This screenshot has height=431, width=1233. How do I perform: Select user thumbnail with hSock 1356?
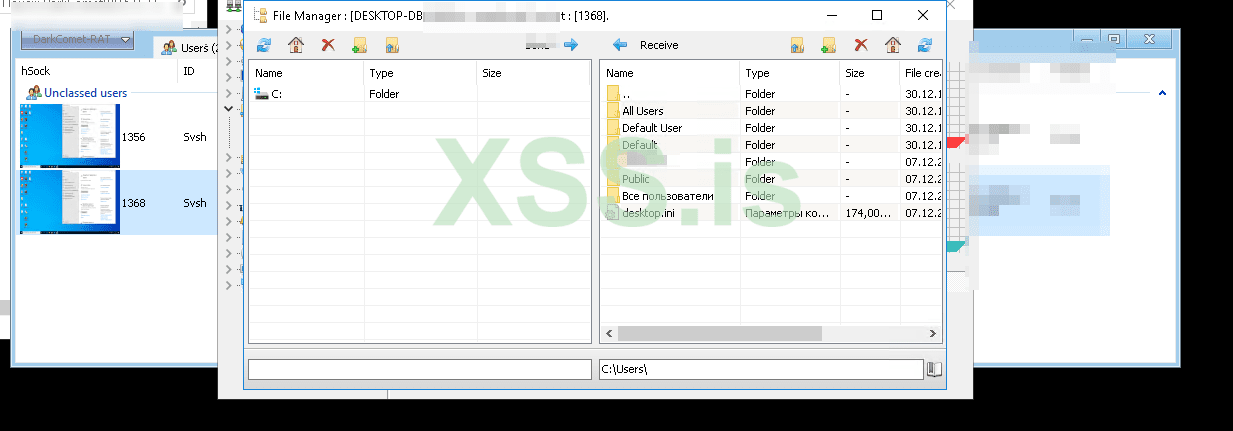coord(70,137)
